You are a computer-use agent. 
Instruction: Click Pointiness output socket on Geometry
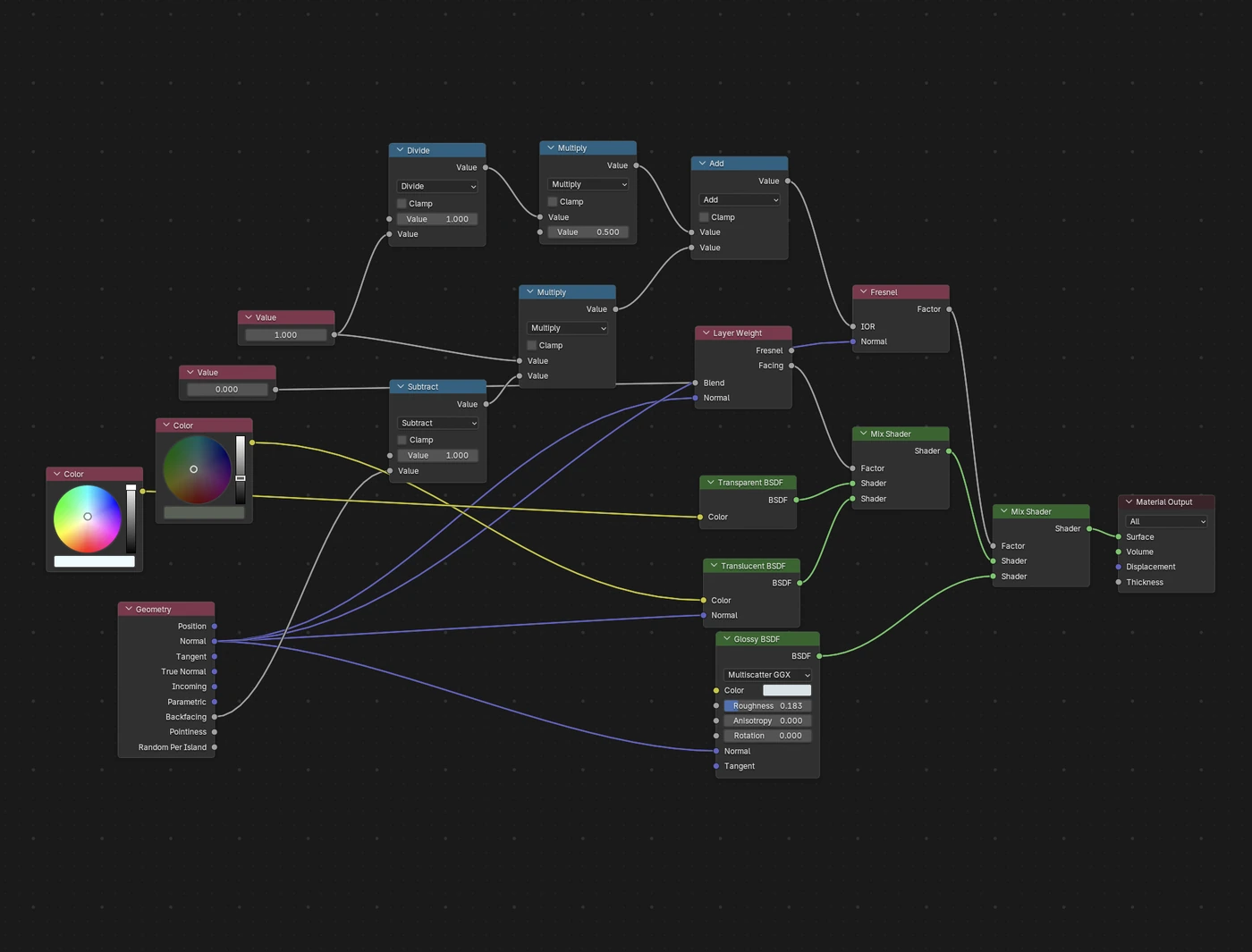[x=215, y=732]
